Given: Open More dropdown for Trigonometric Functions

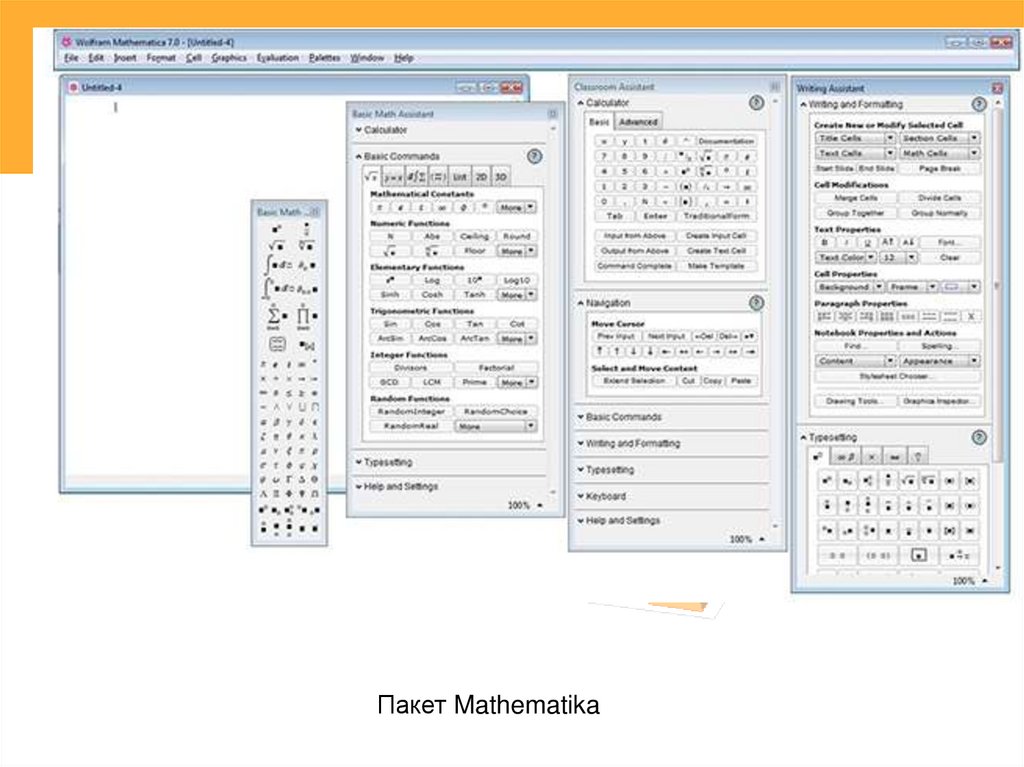Looking at the screenshot, I should (x=517, y=338).
